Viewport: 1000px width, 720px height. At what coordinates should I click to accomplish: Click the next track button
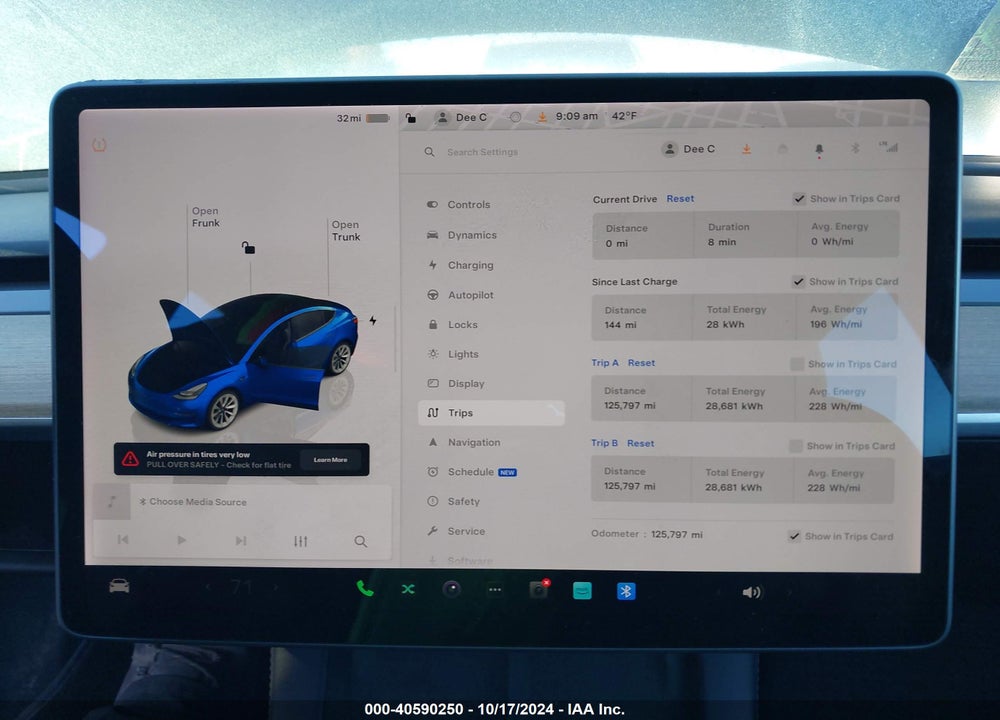[x=240, y=541]
